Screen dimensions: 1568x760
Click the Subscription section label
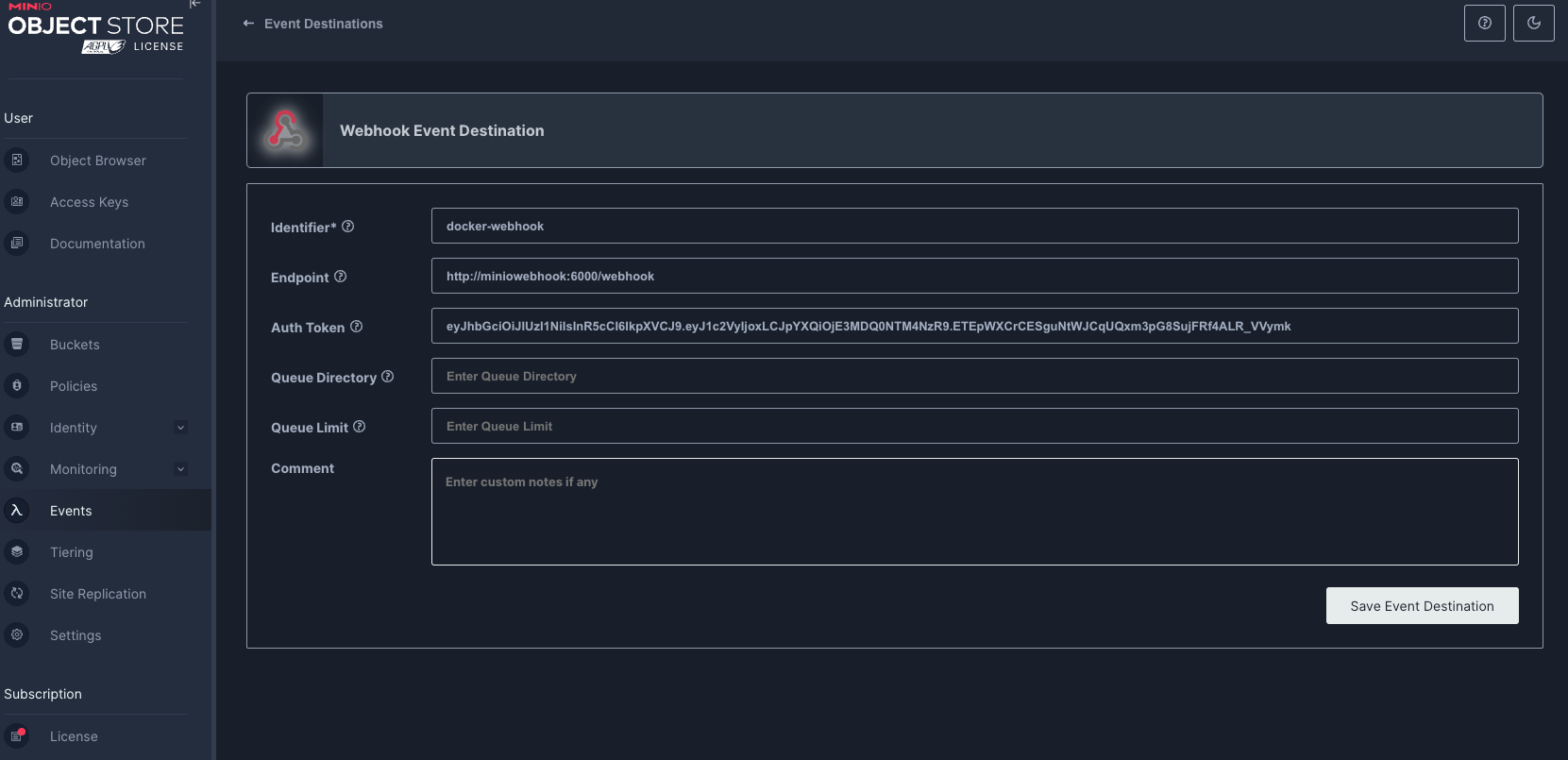(42, 694)
